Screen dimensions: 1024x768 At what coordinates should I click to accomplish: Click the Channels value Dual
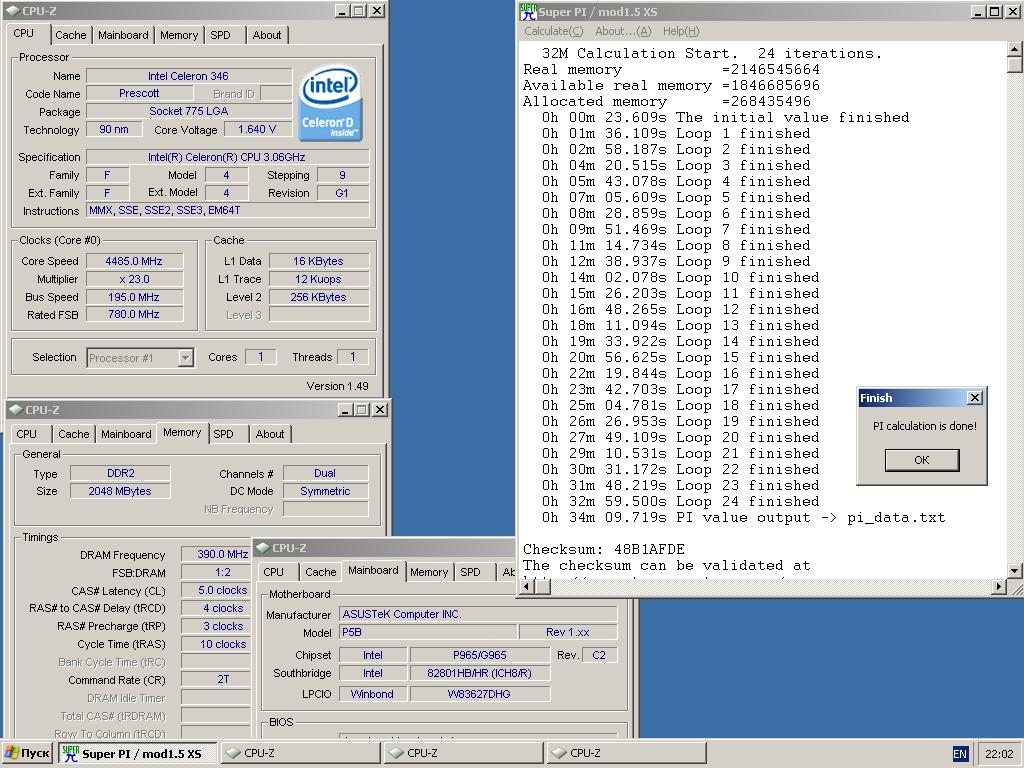point(325,473)
